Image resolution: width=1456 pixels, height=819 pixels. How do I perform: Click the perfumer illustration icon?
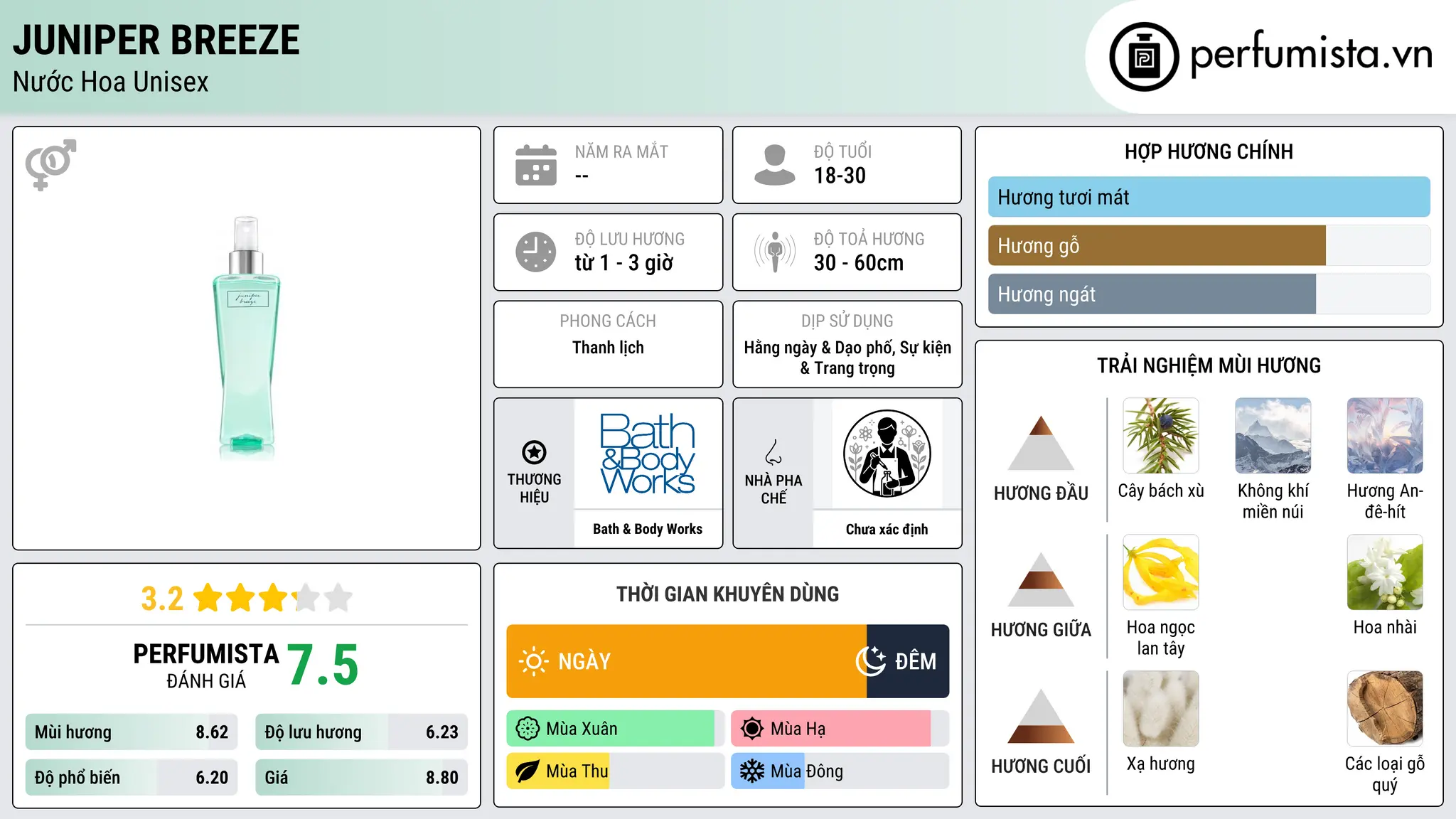(887, 454)
